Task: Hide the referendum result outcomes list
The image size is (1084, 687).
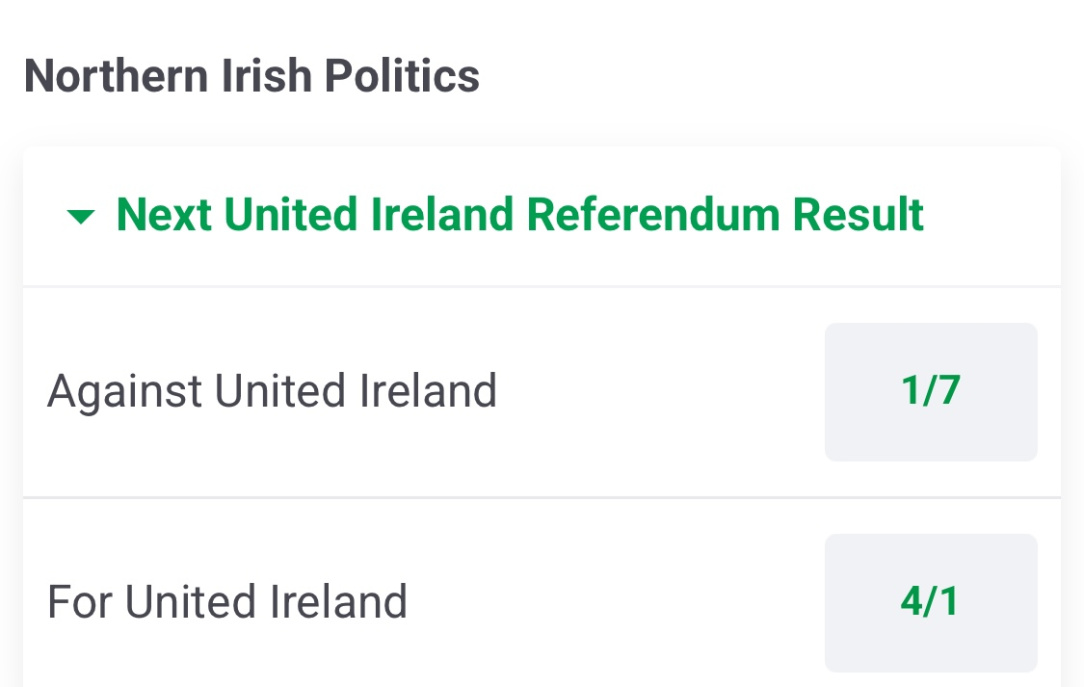Action: [80, 216]
